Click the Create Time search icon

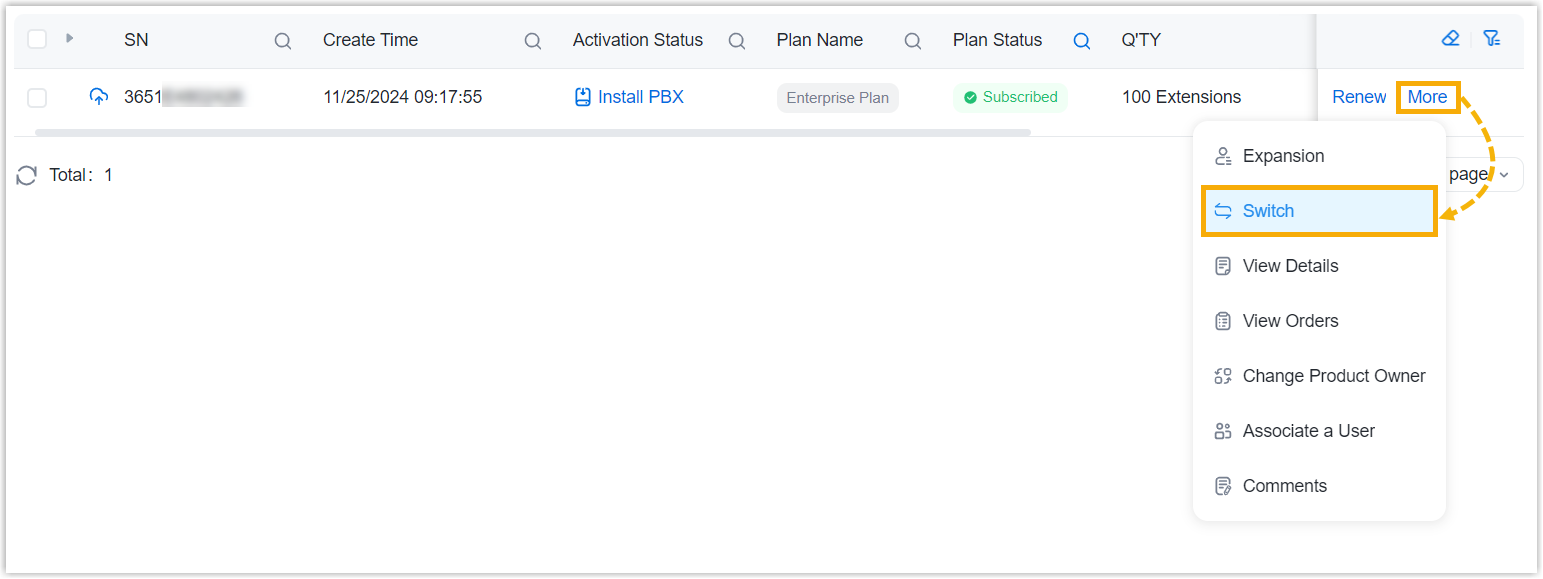click(533, 41)
